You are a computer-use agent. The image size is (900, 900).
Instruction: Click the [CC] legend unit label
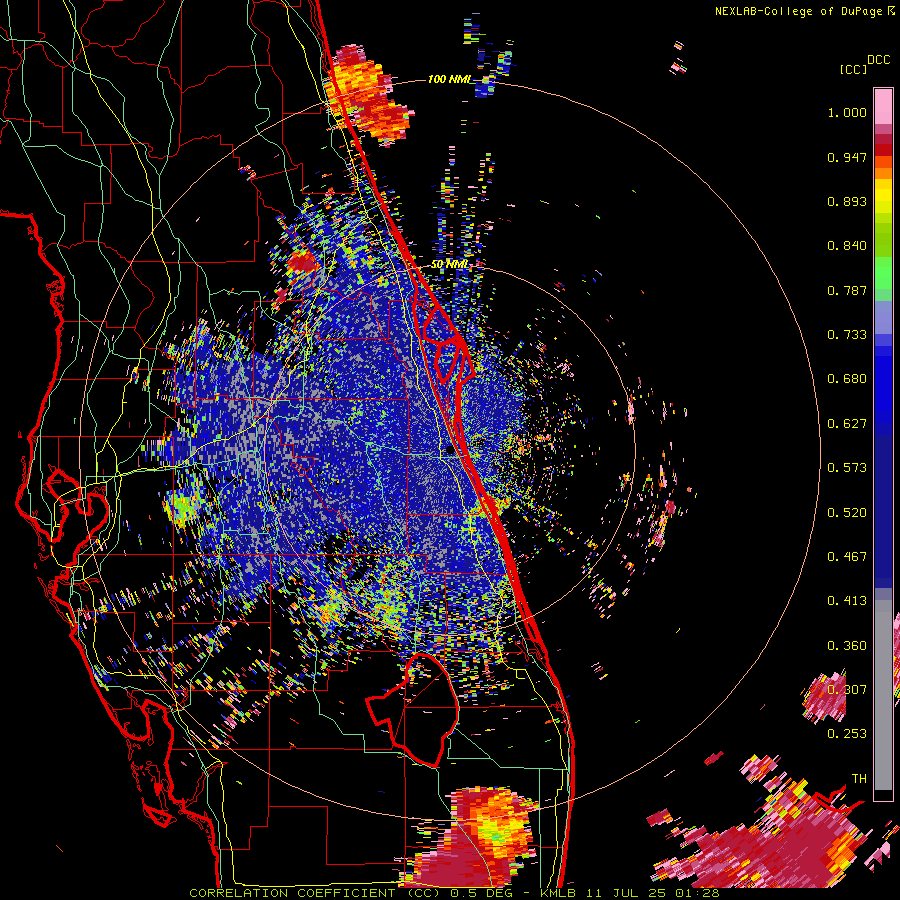point(853,69)
